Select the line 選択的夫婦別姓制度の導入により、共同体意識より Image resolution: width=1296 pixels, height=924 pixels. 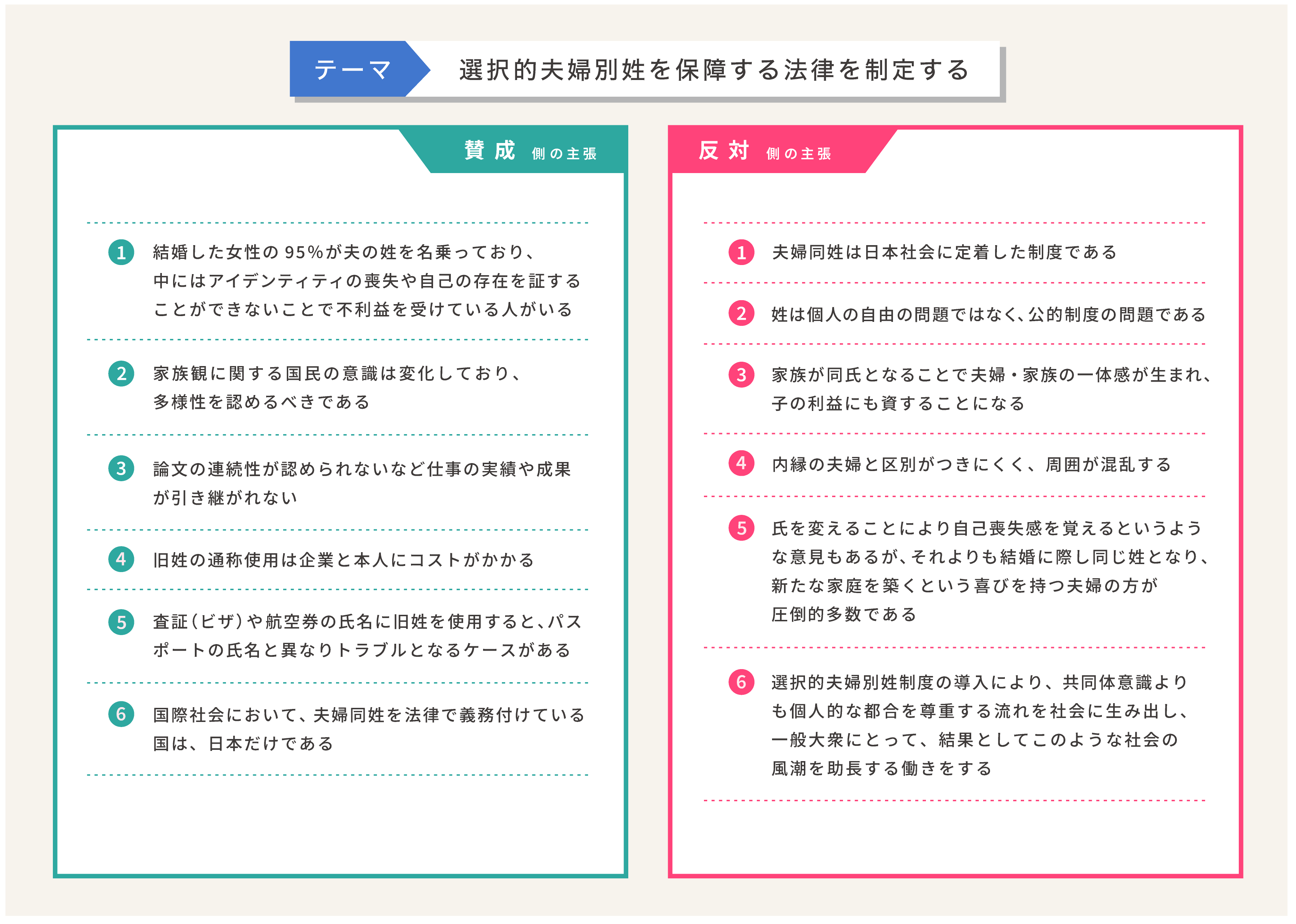point(980,683)
